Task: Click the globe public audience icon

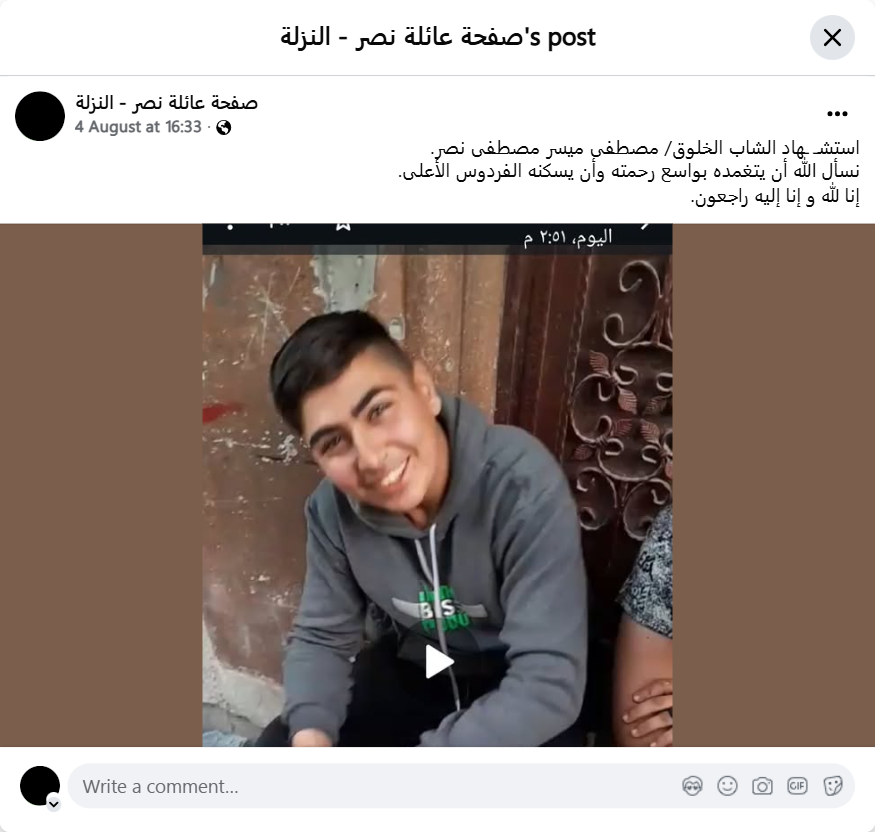Action: pyautogui.click(x=224, y=128)
